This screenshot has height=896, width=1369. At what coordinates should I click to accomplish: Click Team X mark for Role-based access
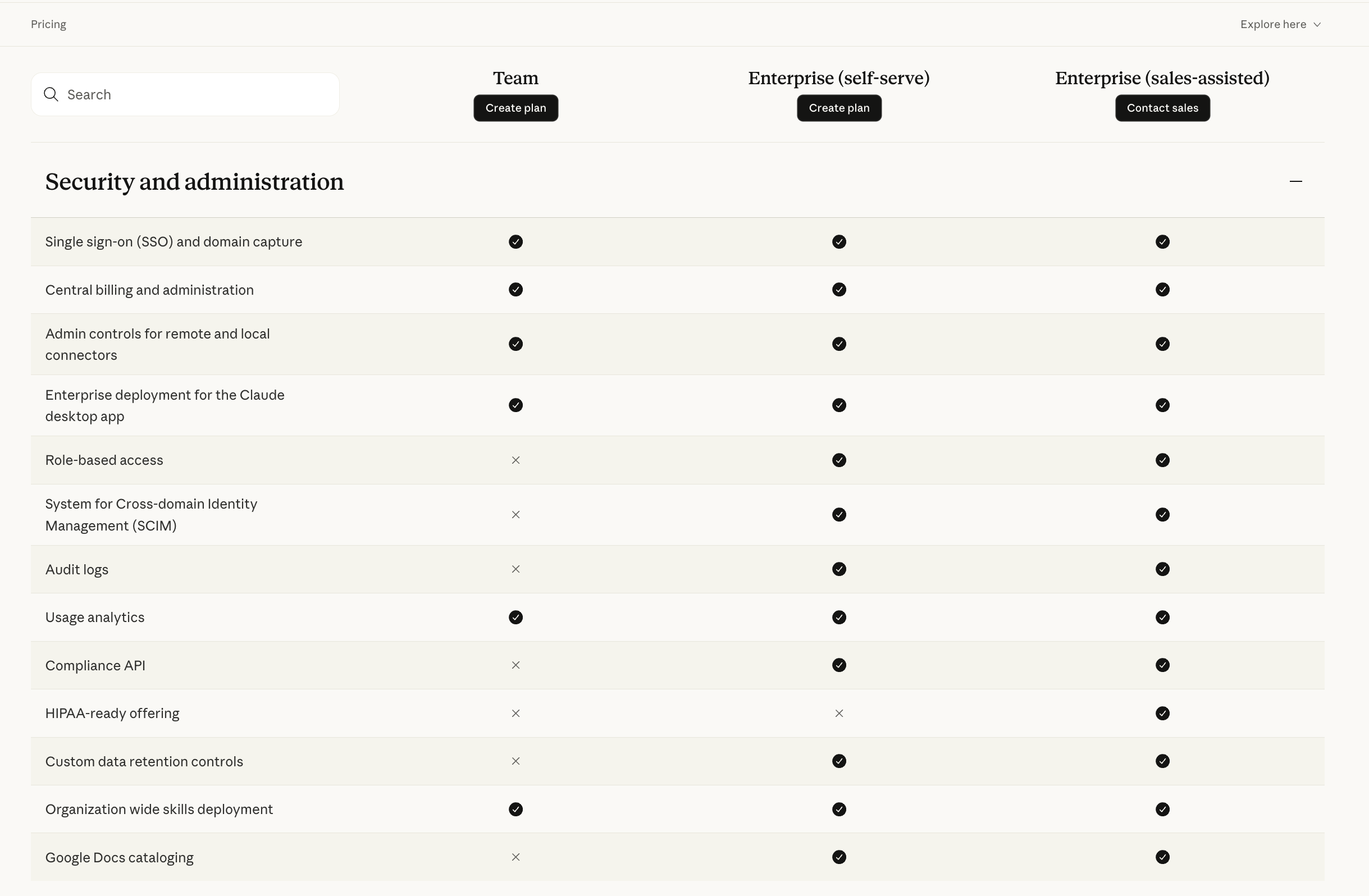tap(515, 460)
